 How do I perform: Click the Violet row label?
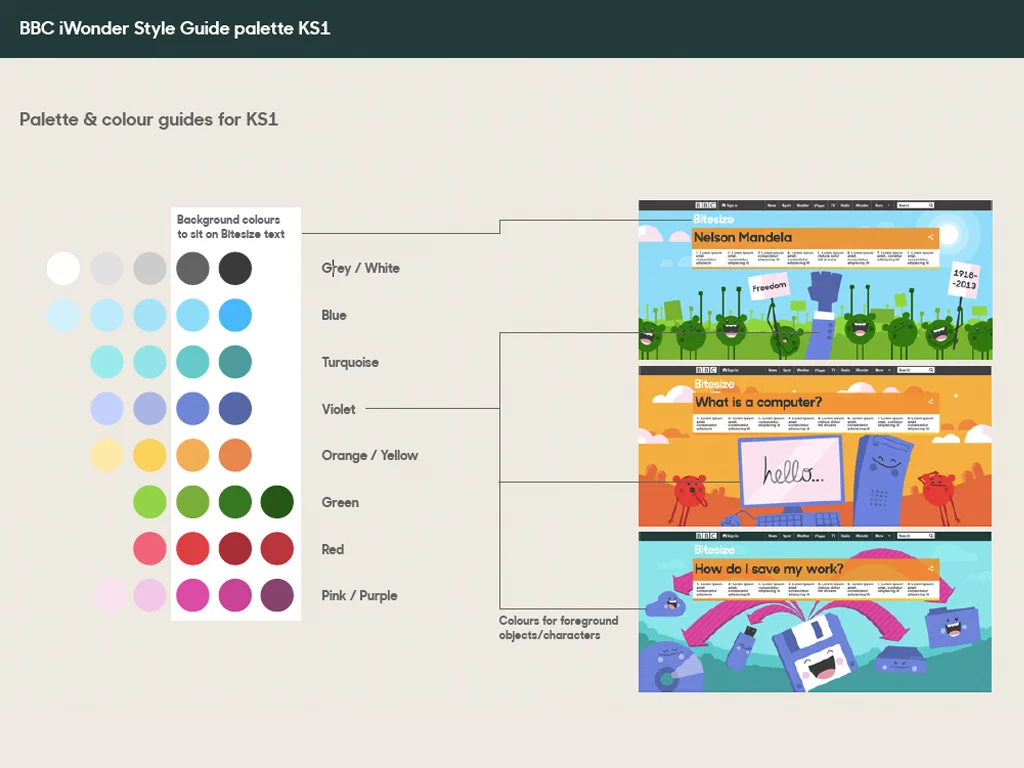(338, 409)
